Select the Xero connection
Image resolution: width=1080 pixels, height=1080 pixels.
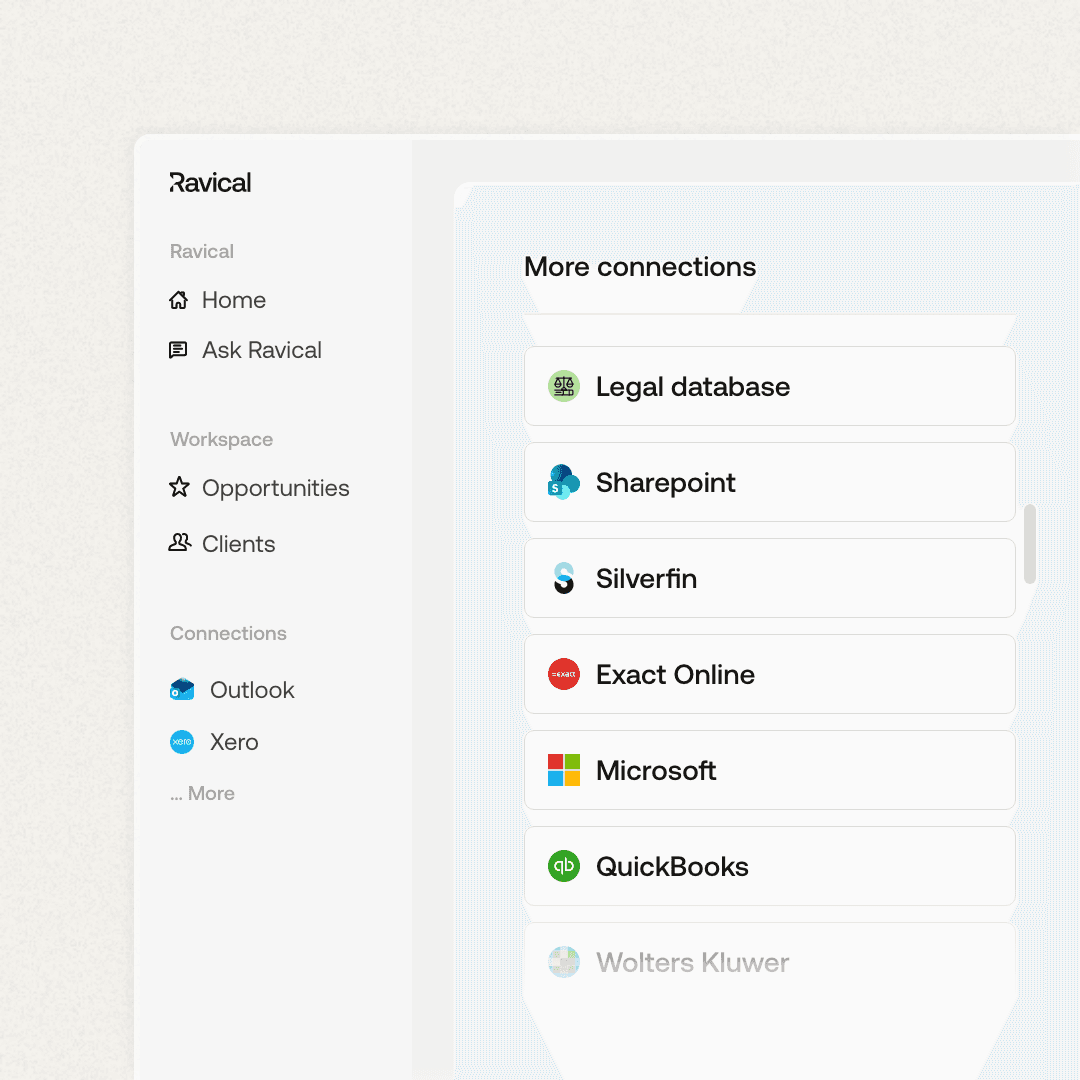214,742
